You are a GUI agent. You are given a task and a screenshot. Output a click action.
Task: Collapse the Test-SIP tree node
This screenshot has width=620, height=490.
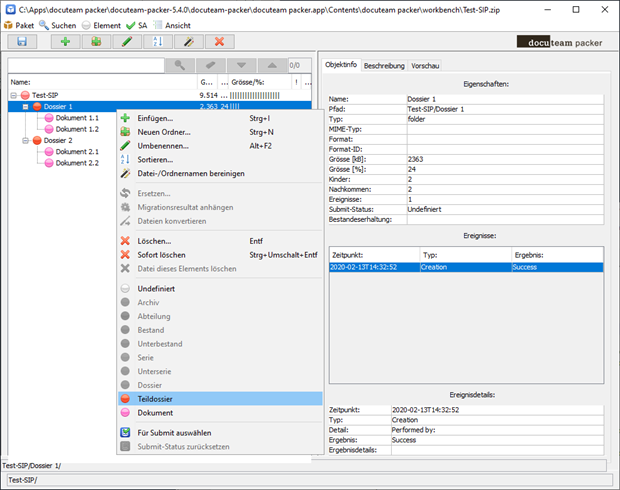13,95
